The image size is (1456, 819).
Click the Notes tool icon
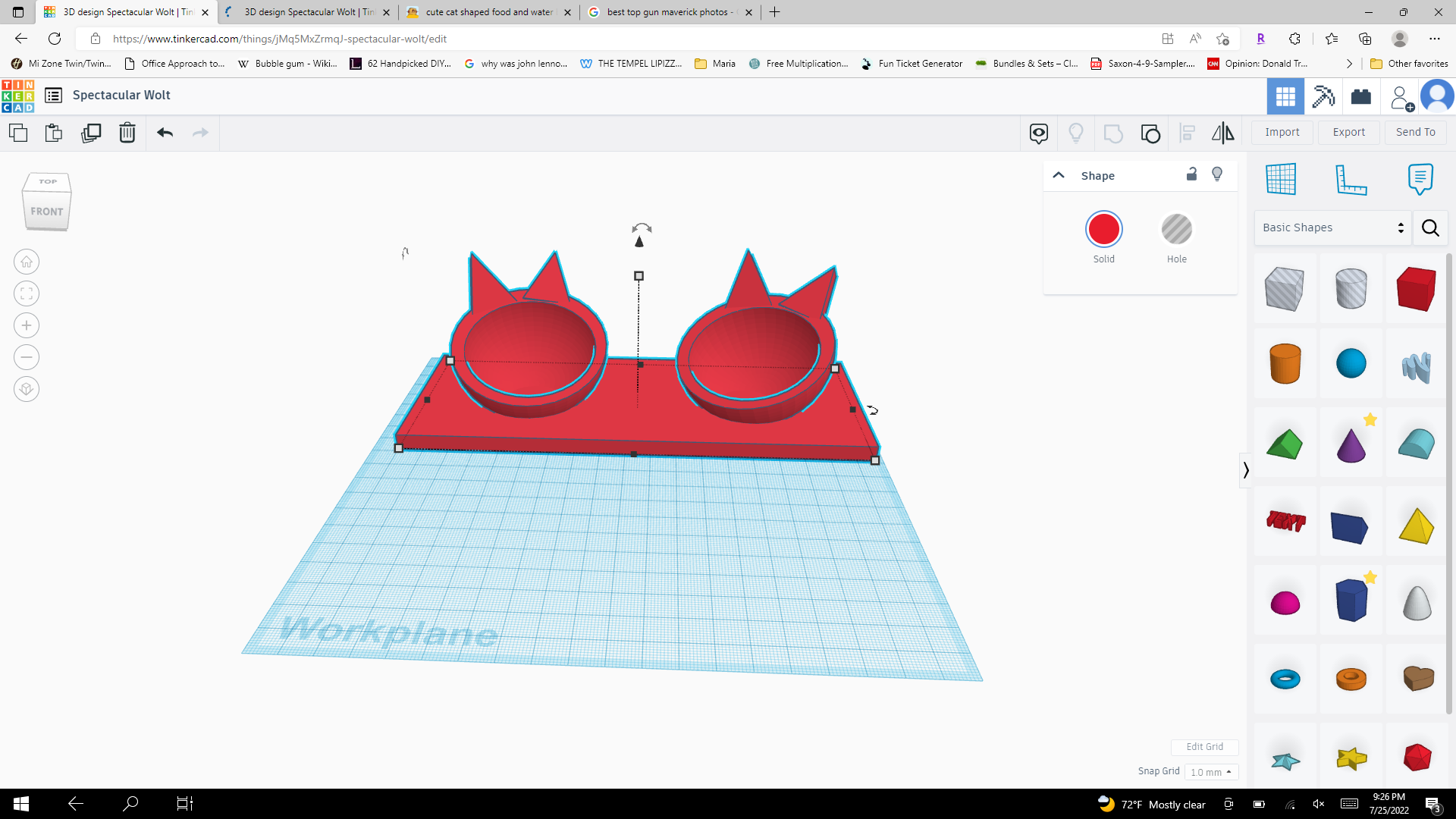tap(1420, 180)
